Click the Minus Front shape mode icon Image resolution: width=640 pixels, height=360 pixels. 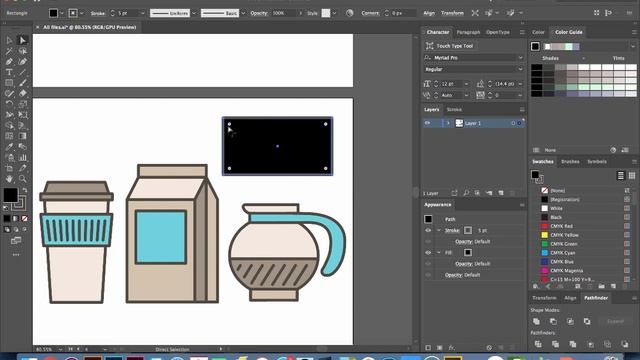(x=553, y=321)
